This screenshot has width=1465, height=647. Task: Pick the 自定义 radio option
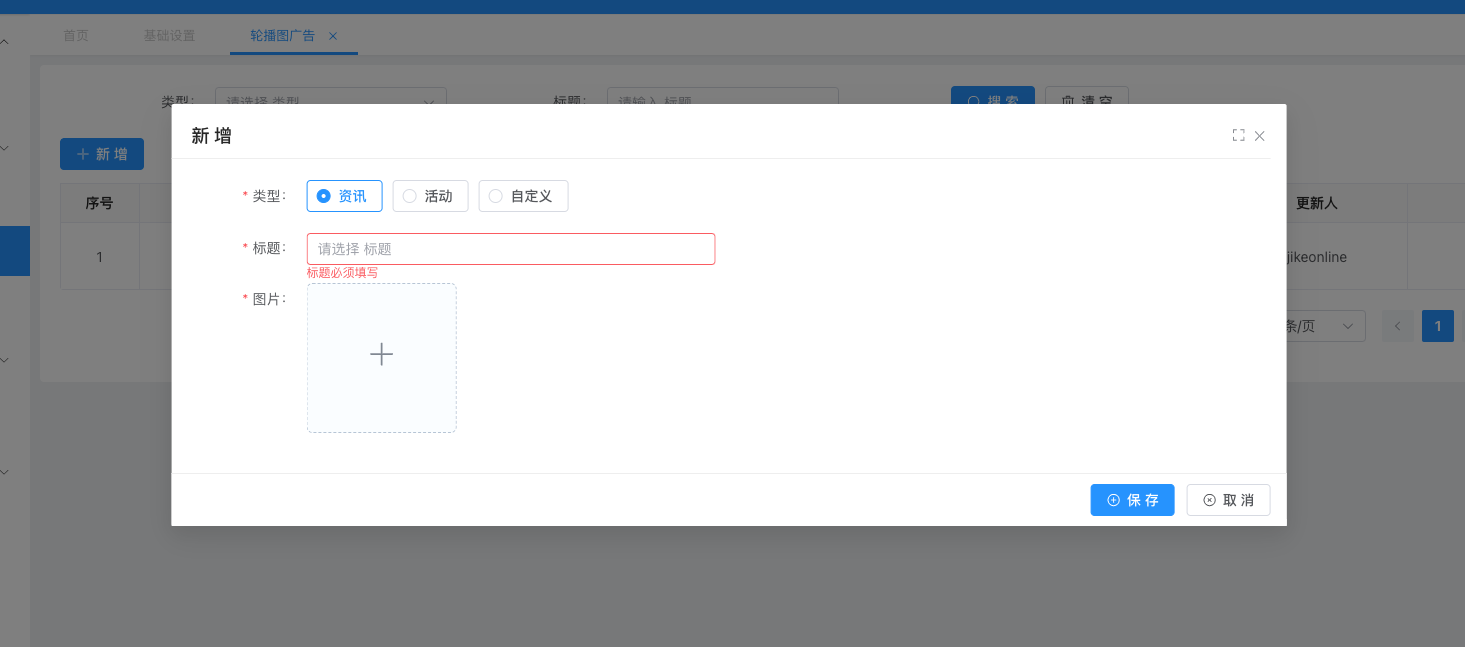pyautogui.click(x=523, y=196)
